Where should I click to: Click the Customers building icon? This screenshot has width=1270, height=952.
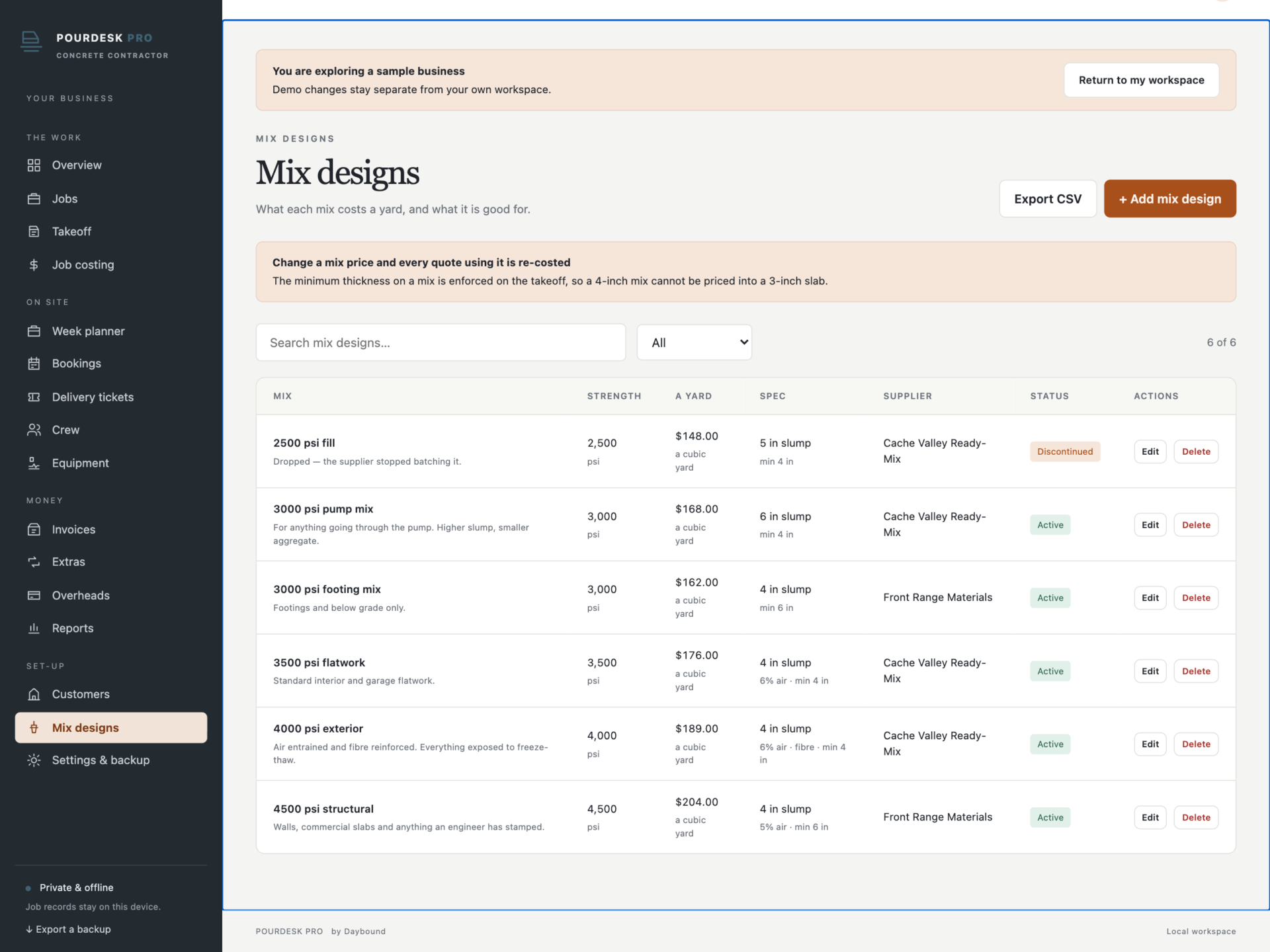coord(34,694)
